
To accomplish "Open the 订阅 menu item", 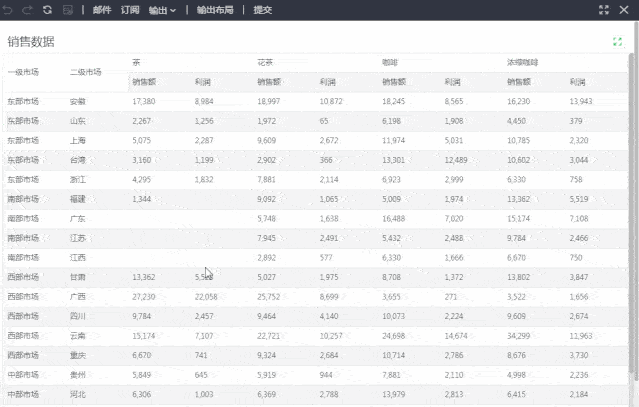I will (x=130, y=10).
